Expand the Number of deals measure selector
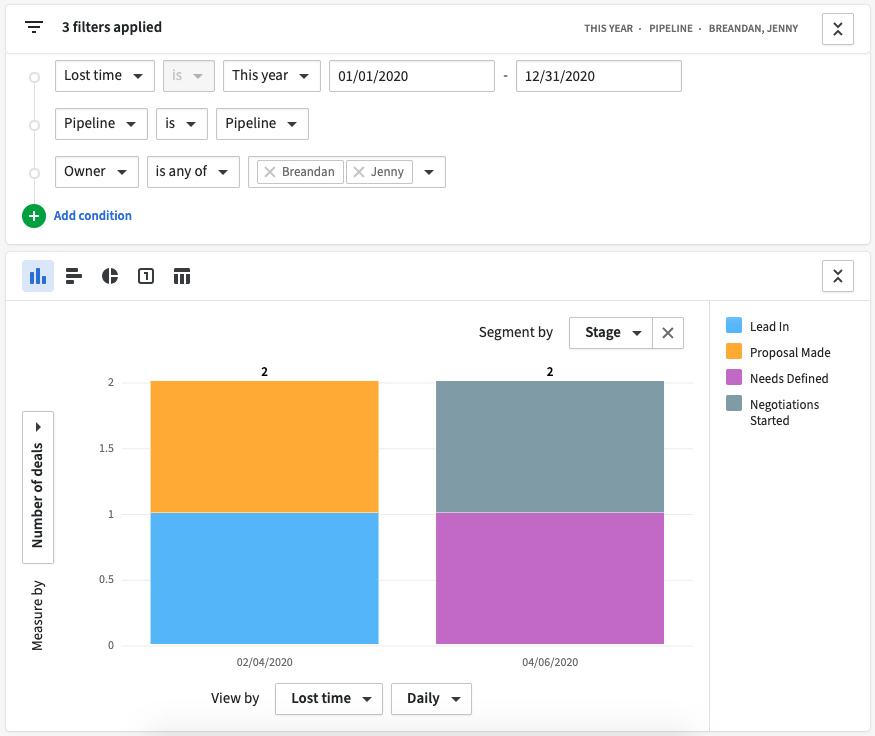The height and width of the screenshot is (736, 875). (38, 487)
